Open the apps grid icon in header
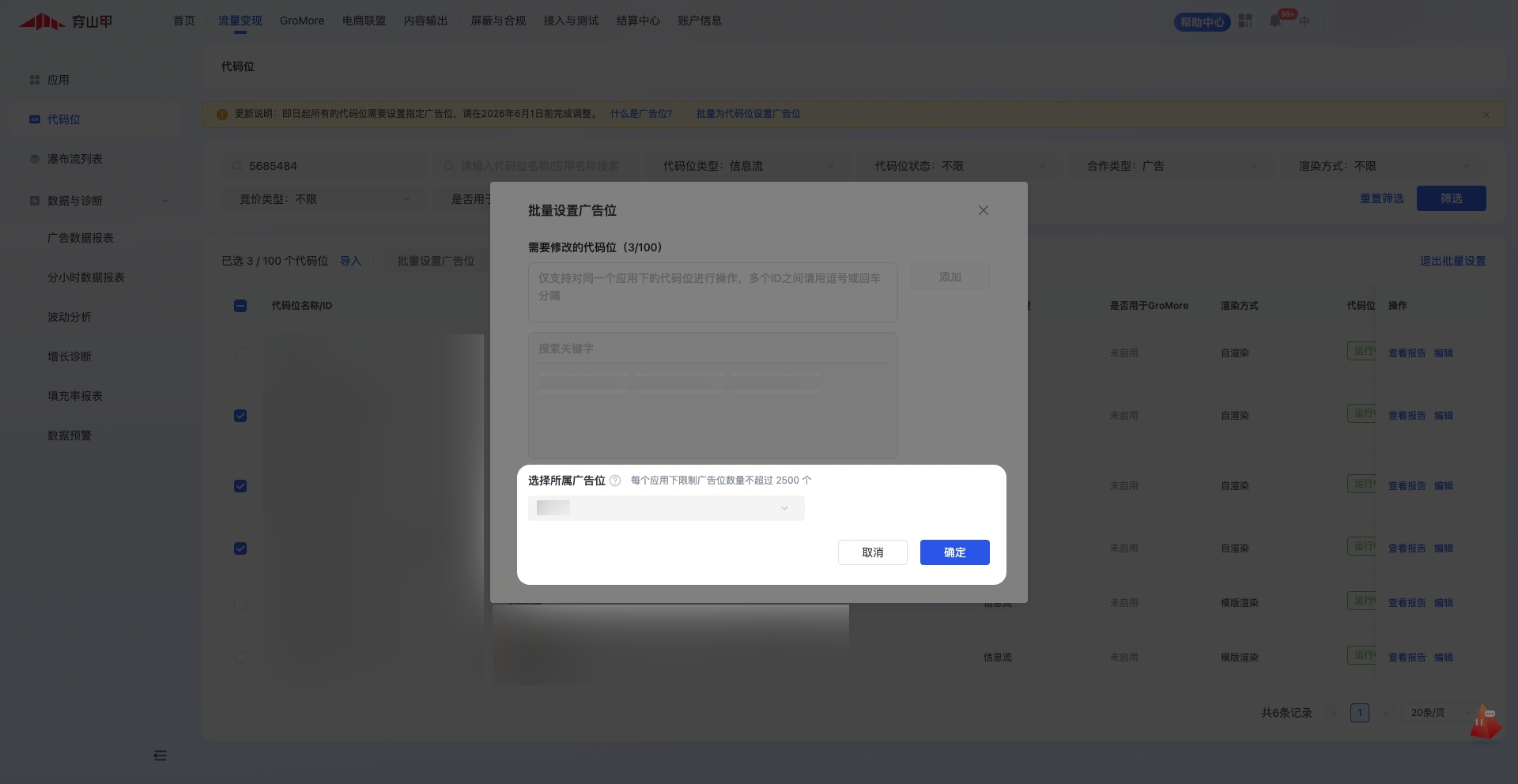This screenshot has height=784, width=1518. tap(1245, 21)
